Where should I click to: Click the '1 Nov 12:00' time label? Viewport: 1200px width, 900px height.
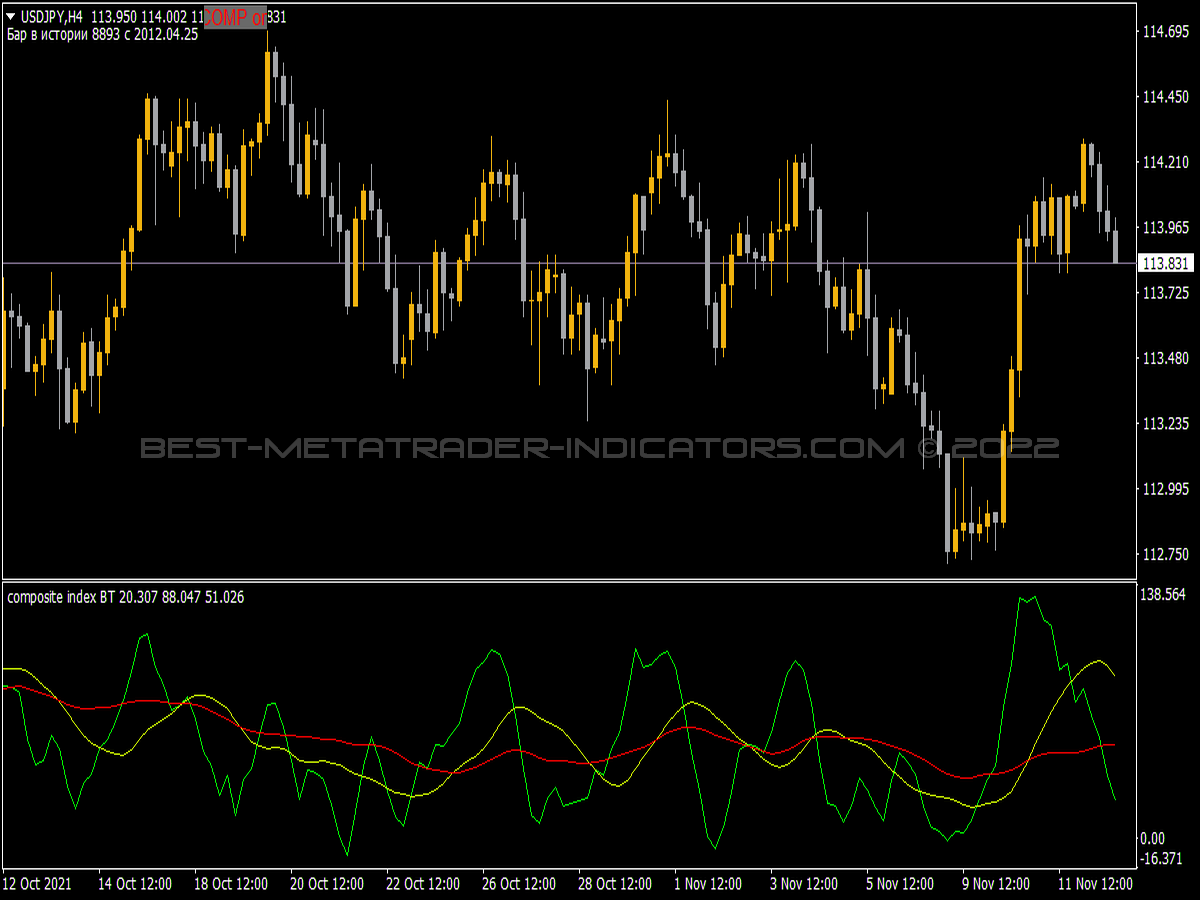tap(708, 884)
